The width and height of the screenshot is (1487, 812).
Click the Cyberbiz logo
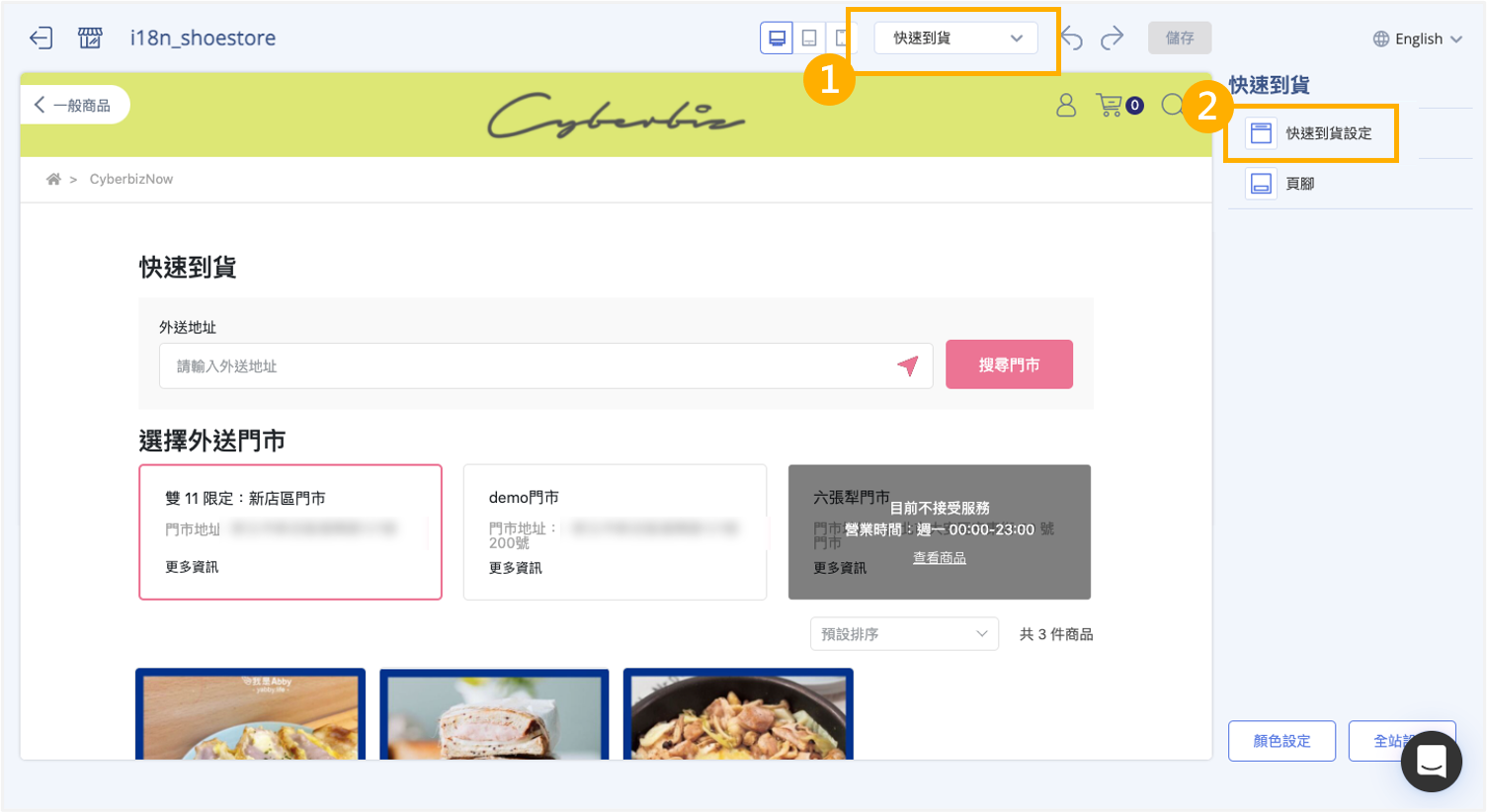coord(617,116)
